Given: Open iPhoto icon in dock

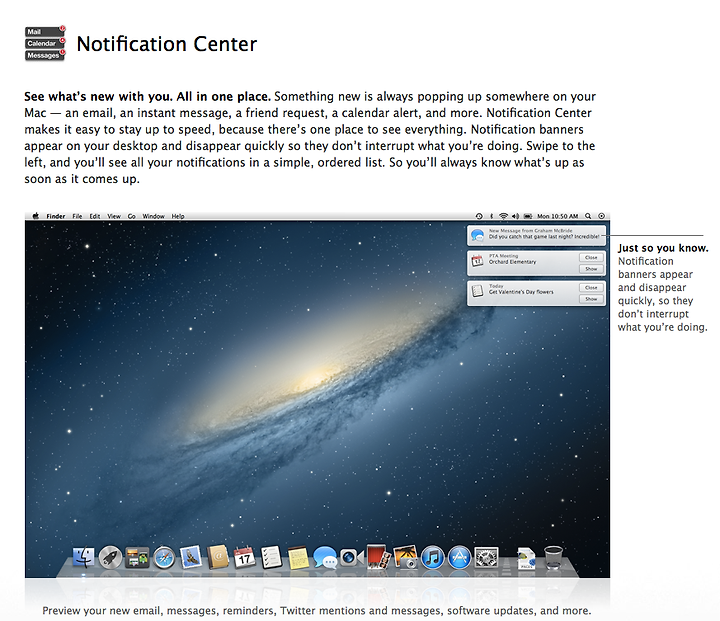Looking at the screenshot, I should [x=405, y=557].
